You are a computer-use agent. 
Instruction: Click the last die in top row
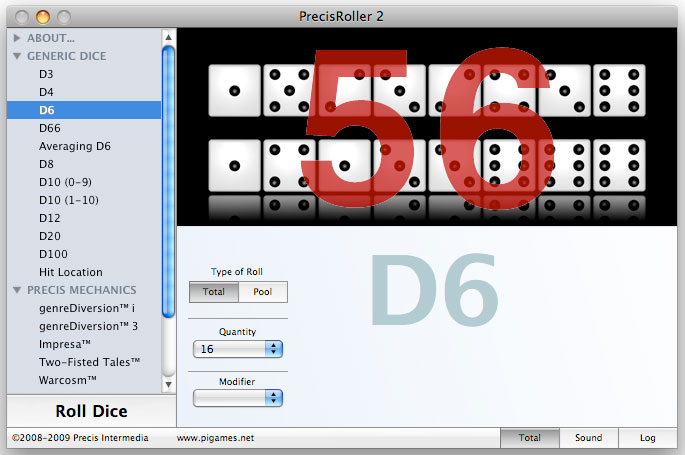[x=619, y=90]
